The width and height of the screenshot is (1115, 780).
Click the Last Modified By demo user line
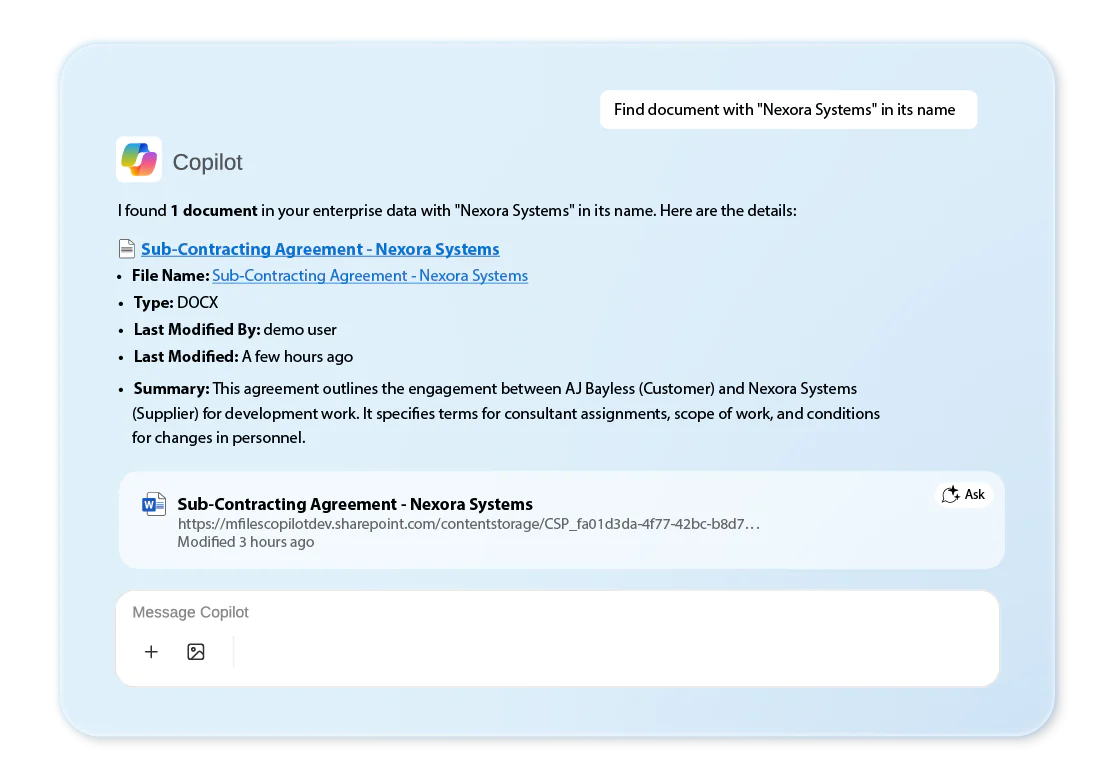[x=235, y=329]
